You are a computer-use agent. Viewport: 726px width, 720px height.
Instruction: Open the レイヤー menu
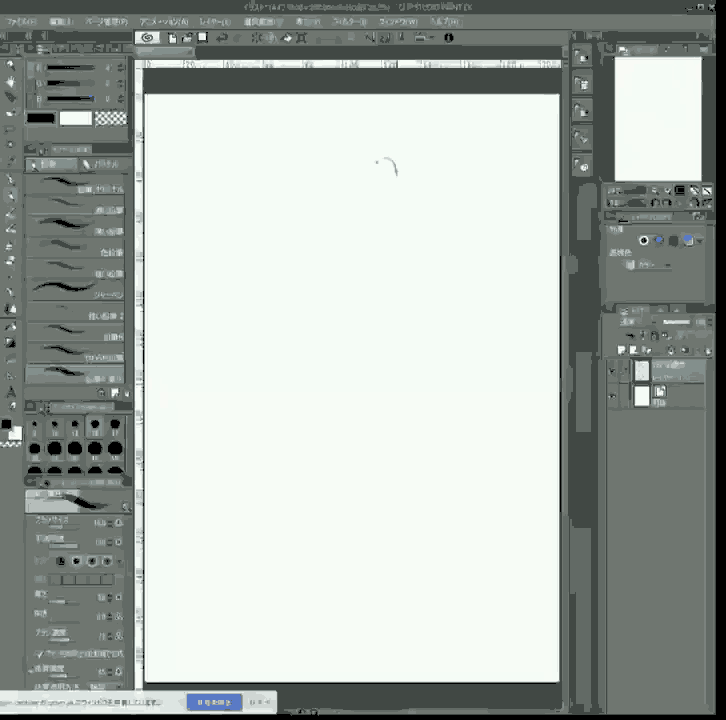tap(215, 22)
